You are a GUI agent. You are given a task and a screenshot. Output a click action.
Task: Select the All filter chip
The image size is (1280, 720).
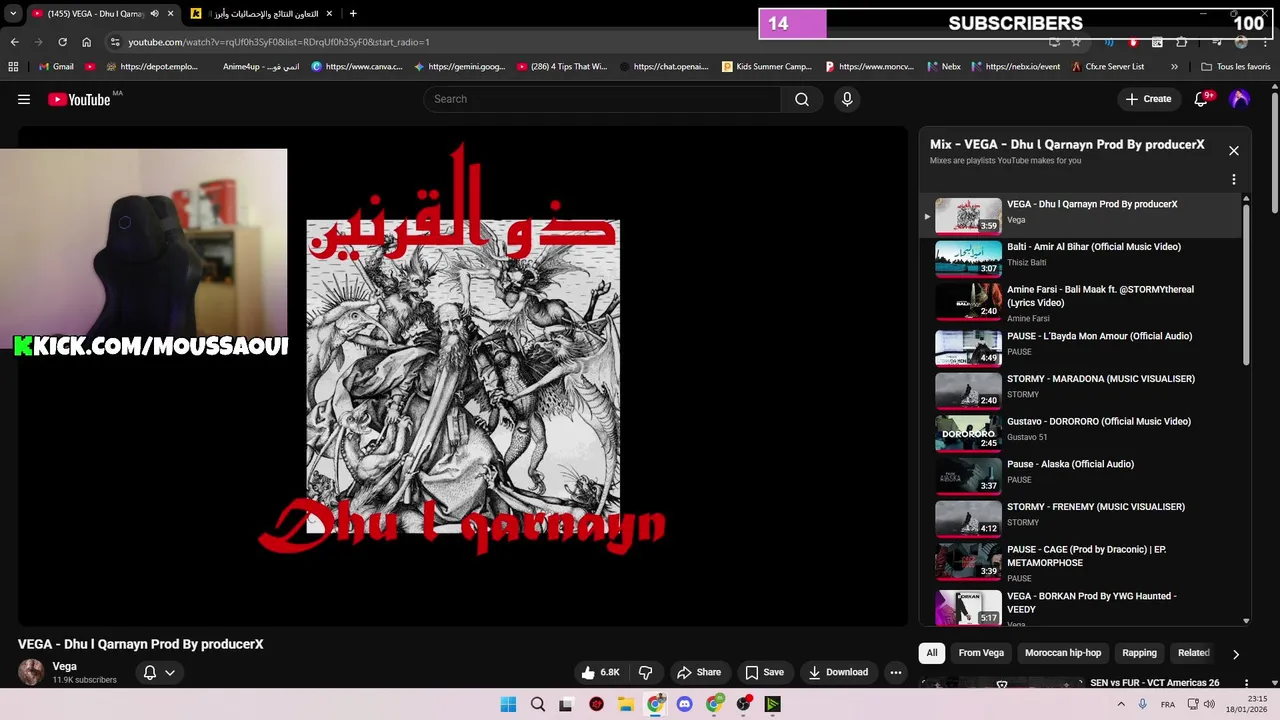932,653
